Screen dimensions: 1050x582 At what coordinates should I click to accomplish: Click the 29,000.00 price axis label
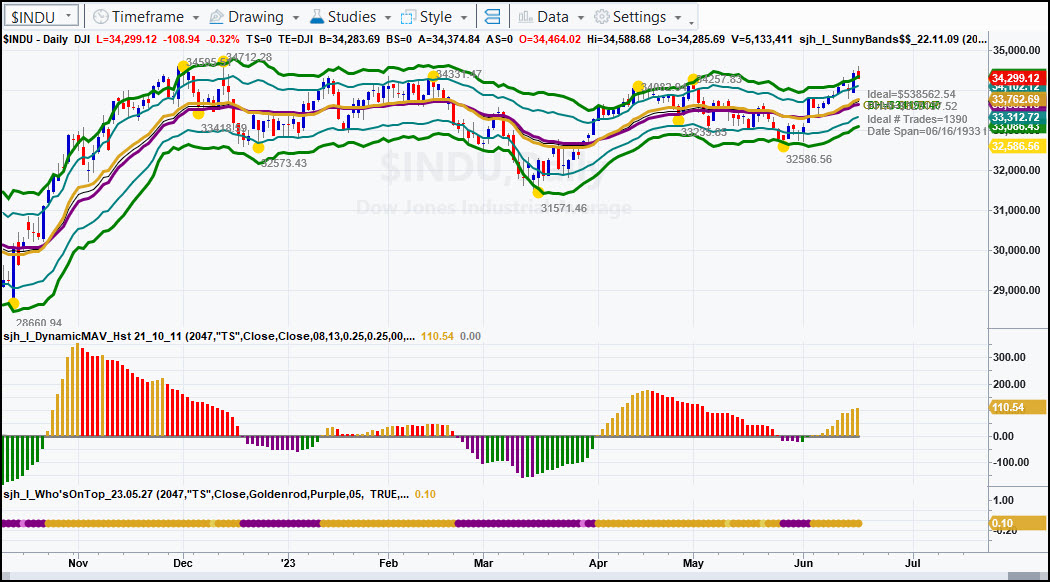(1017, 291)
